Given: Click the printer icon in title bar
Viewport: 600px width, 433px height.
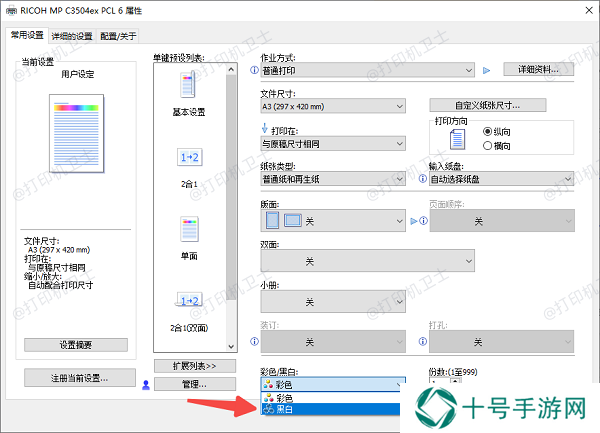Looking at the screenshot, I should [11, 11].
